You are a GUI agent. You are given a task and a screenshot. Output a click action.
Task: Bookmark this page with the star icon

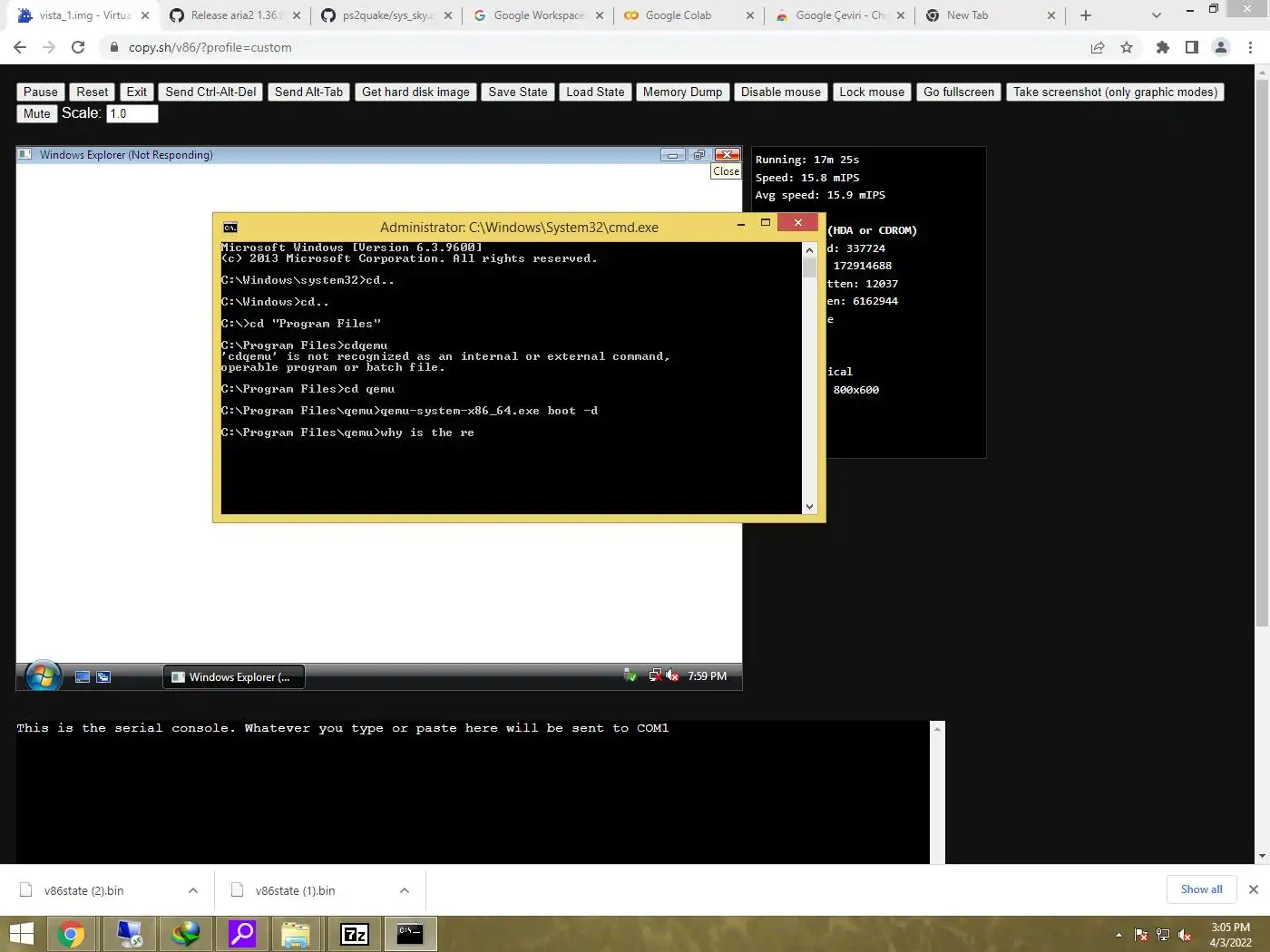pos(1127,47)
